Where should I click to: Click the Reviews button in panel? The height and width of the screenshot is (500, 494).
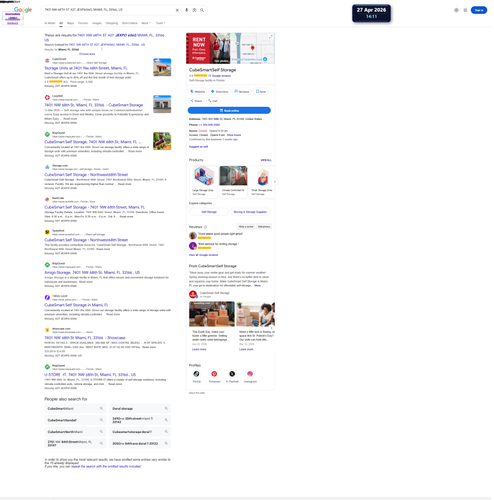click(242, 91)
